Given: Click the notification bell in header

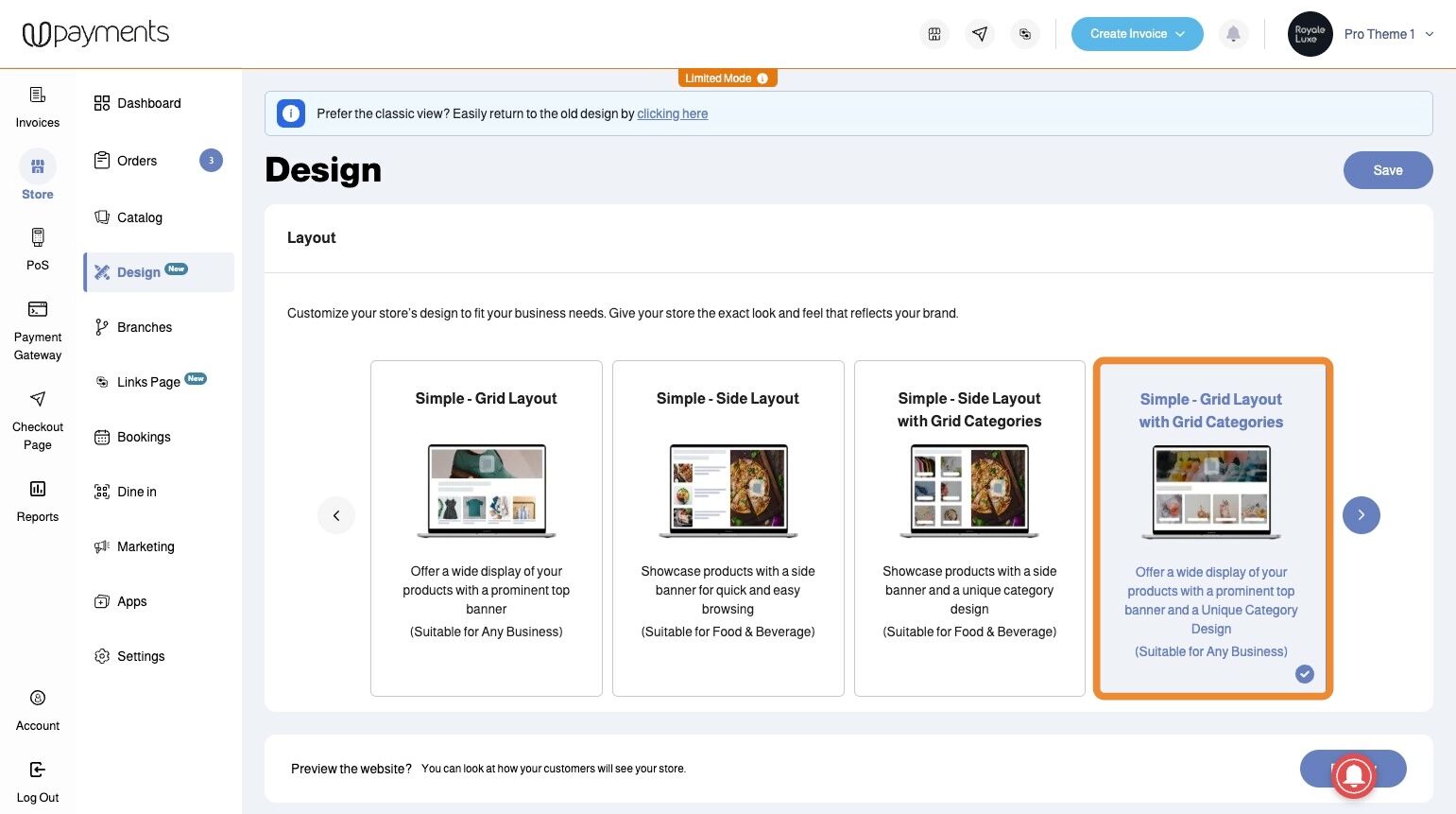Looking at the screenshot, I should click(x=1233, y=34).
